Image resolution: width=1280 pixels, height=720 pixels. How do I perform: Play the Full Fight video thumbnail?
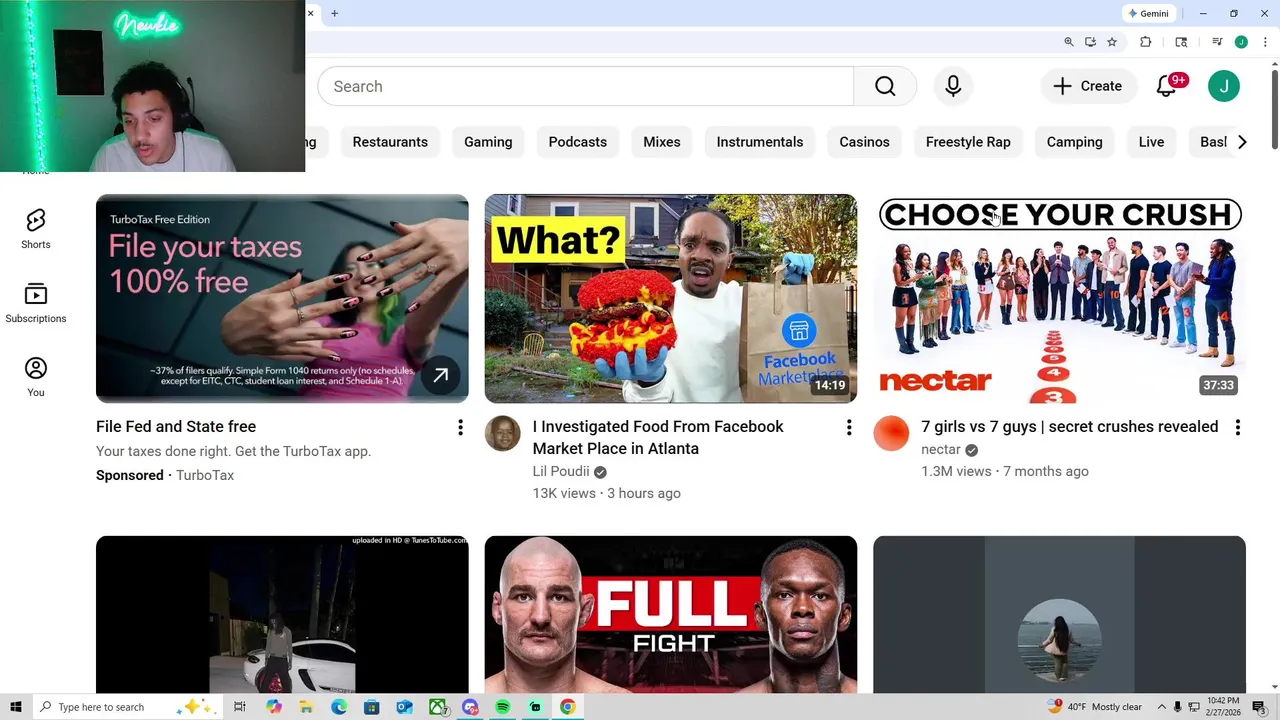click(671, 614)
